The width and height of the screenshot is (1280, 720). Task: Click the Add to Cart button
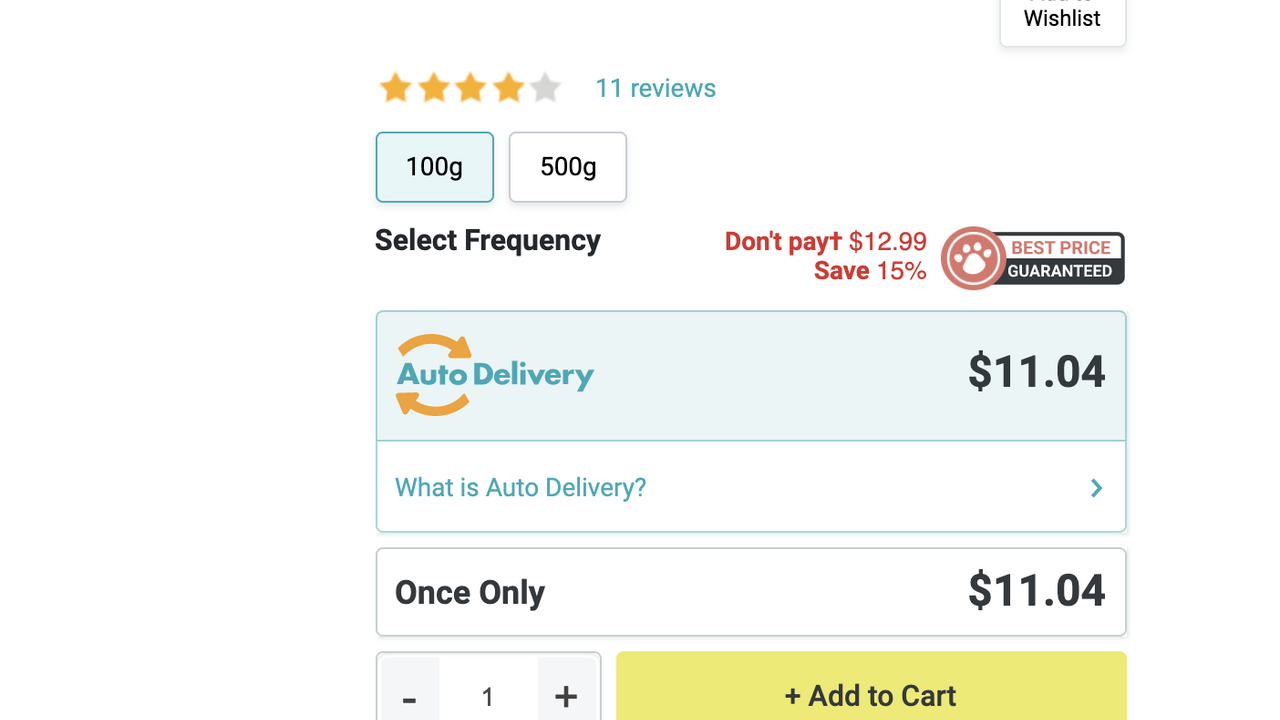[871, 694]
